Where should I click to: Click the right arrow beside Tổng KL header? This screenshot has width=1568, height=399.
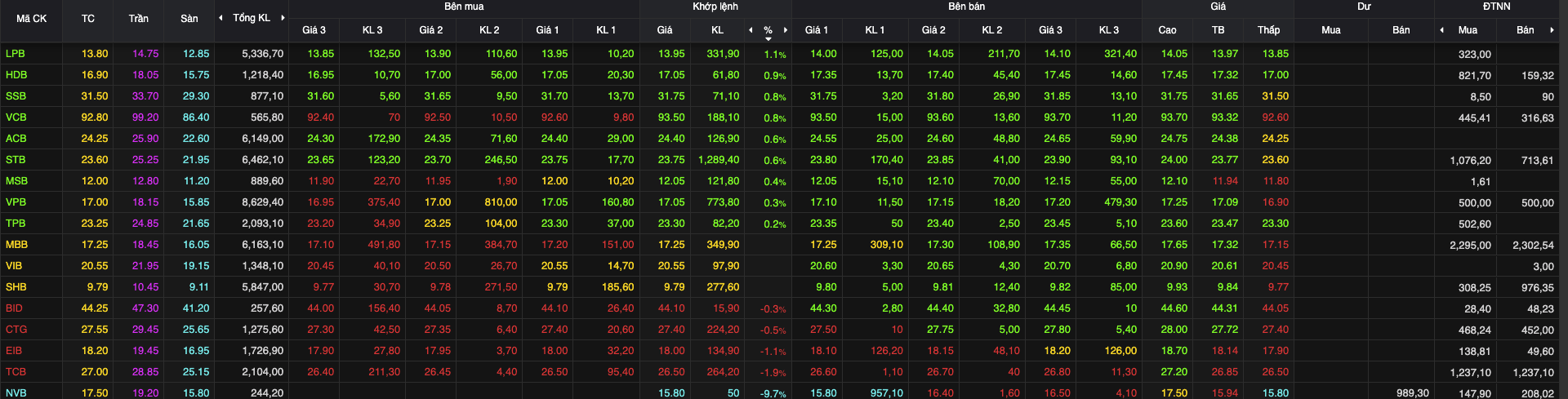[x=283, y=18]
